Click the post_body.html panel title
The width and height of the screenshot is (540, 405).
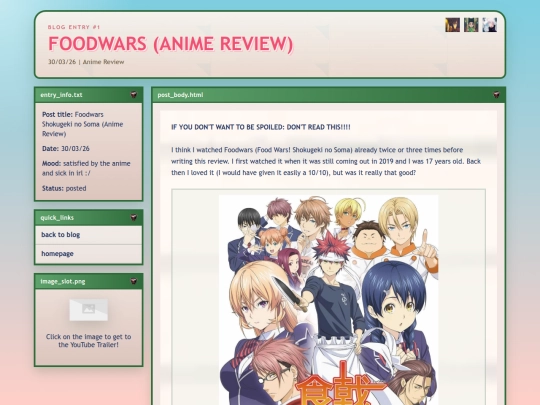pos(180,95)
